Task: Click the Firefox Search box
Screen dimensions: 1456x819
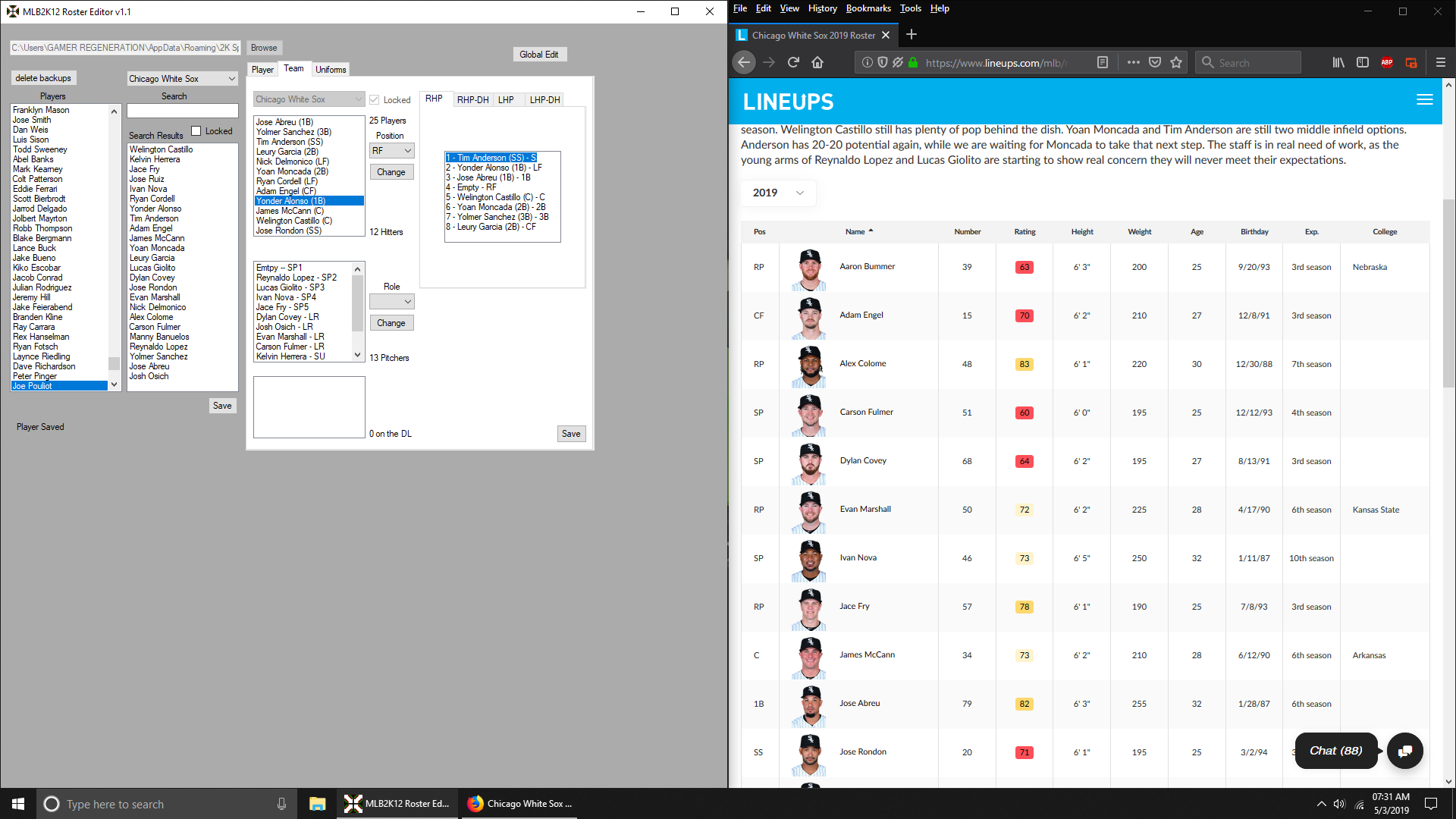Action: pyautogui.click(x=1248, y=63)
